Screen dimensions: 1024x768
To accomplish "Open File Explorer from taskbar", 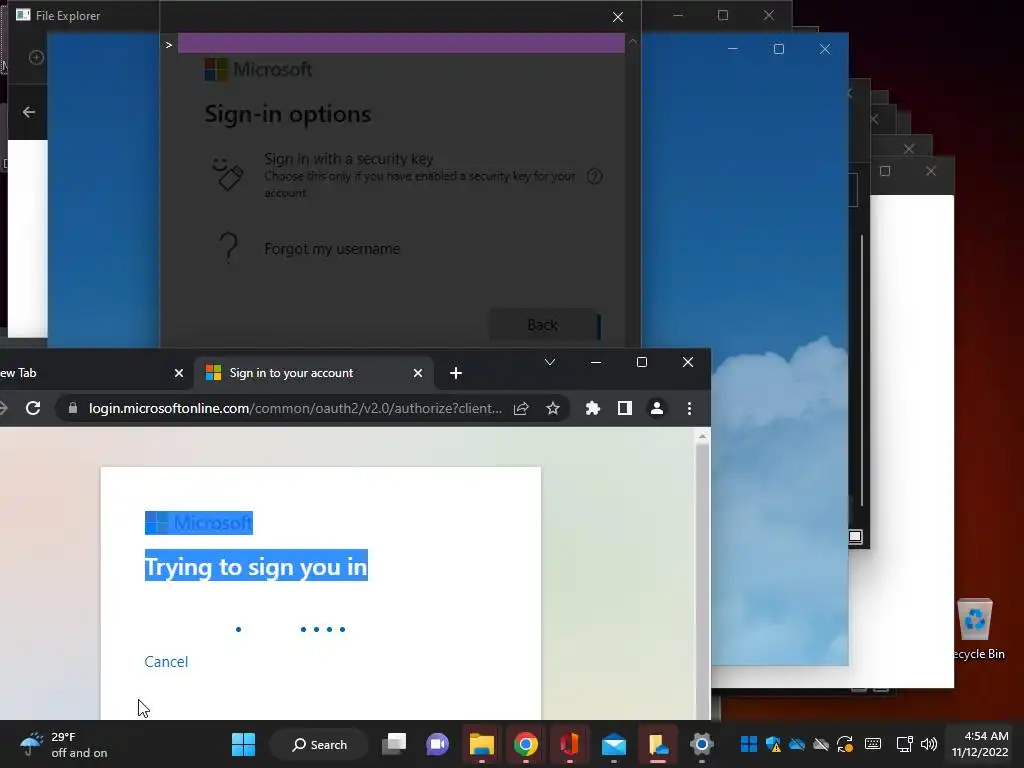I will point(482,744).
